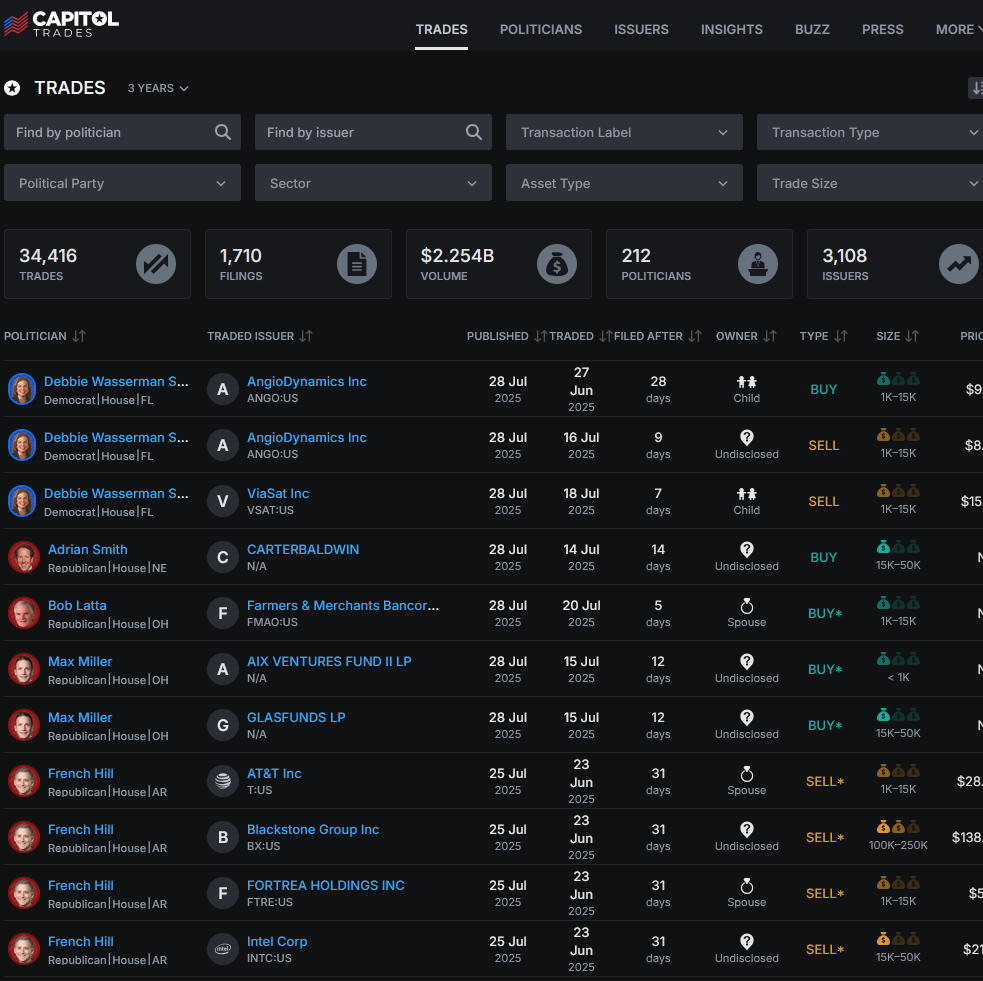Click the $2.254B volume figure
The height and width of the screenshot is (981, 983).
457,256
